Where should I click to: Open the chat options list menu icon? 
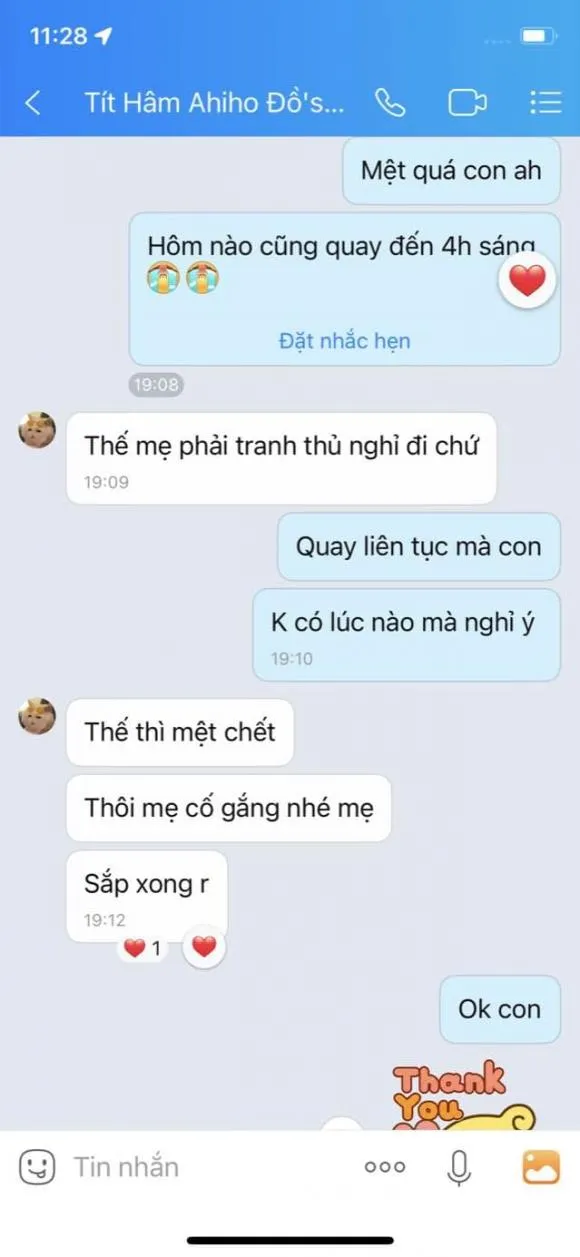coord(545,102)
